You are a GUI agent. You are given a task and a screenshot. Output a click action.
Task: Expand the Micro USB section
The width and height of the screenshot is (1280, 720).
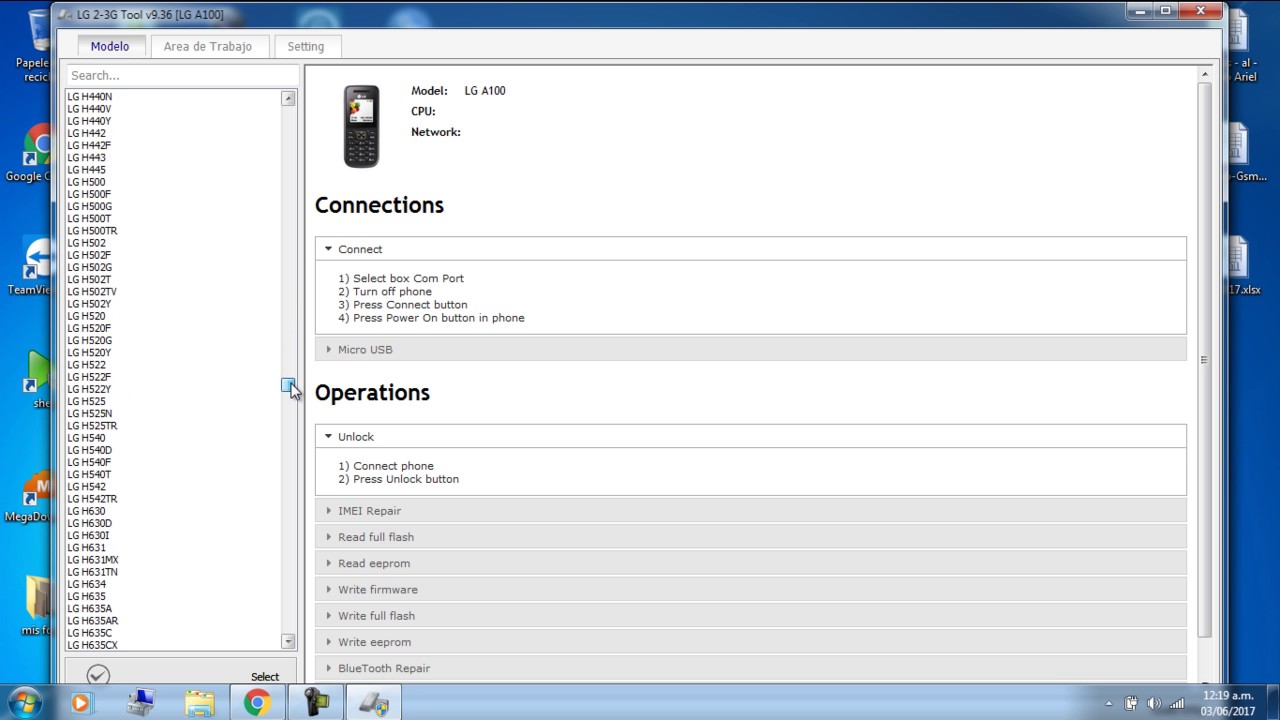click(750, 349)
